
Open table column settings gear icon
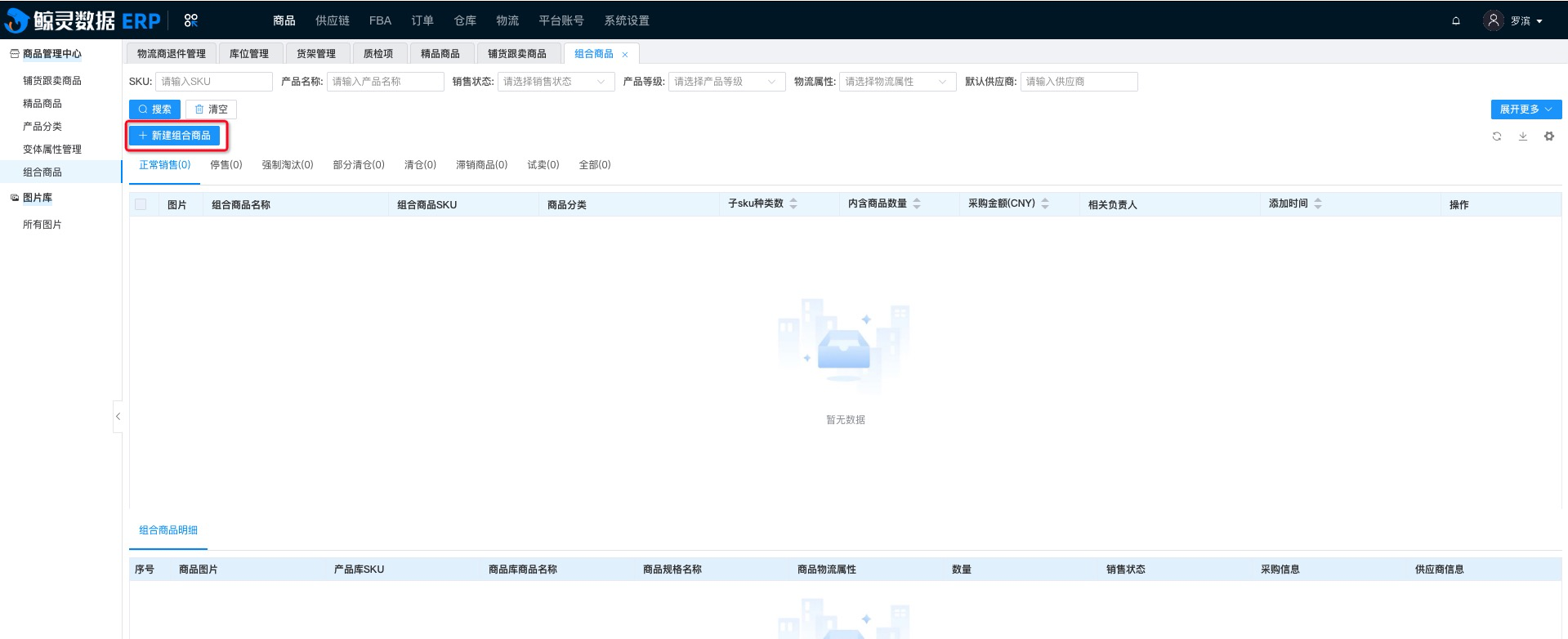1548,136
